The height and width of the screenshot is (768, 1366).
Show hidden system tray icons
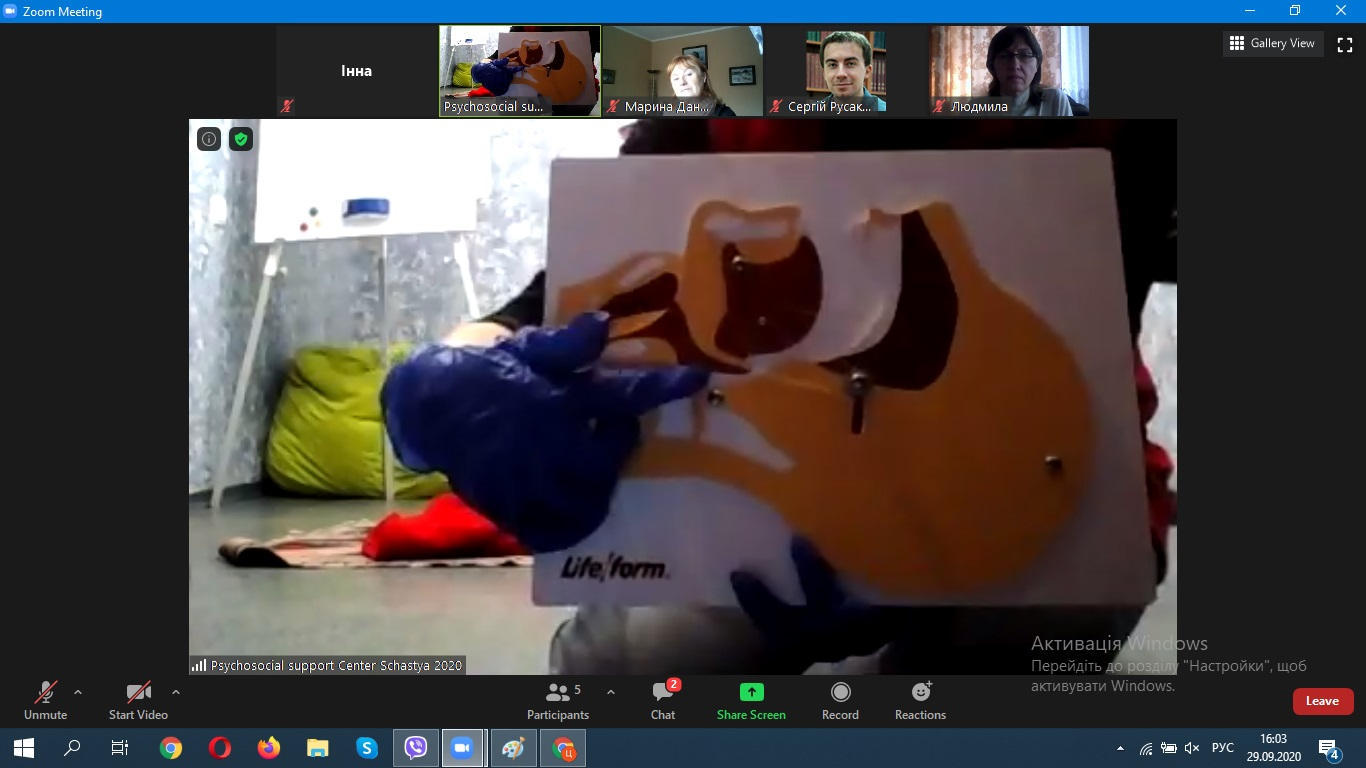pyautogui.click(x=1120, y=748)
